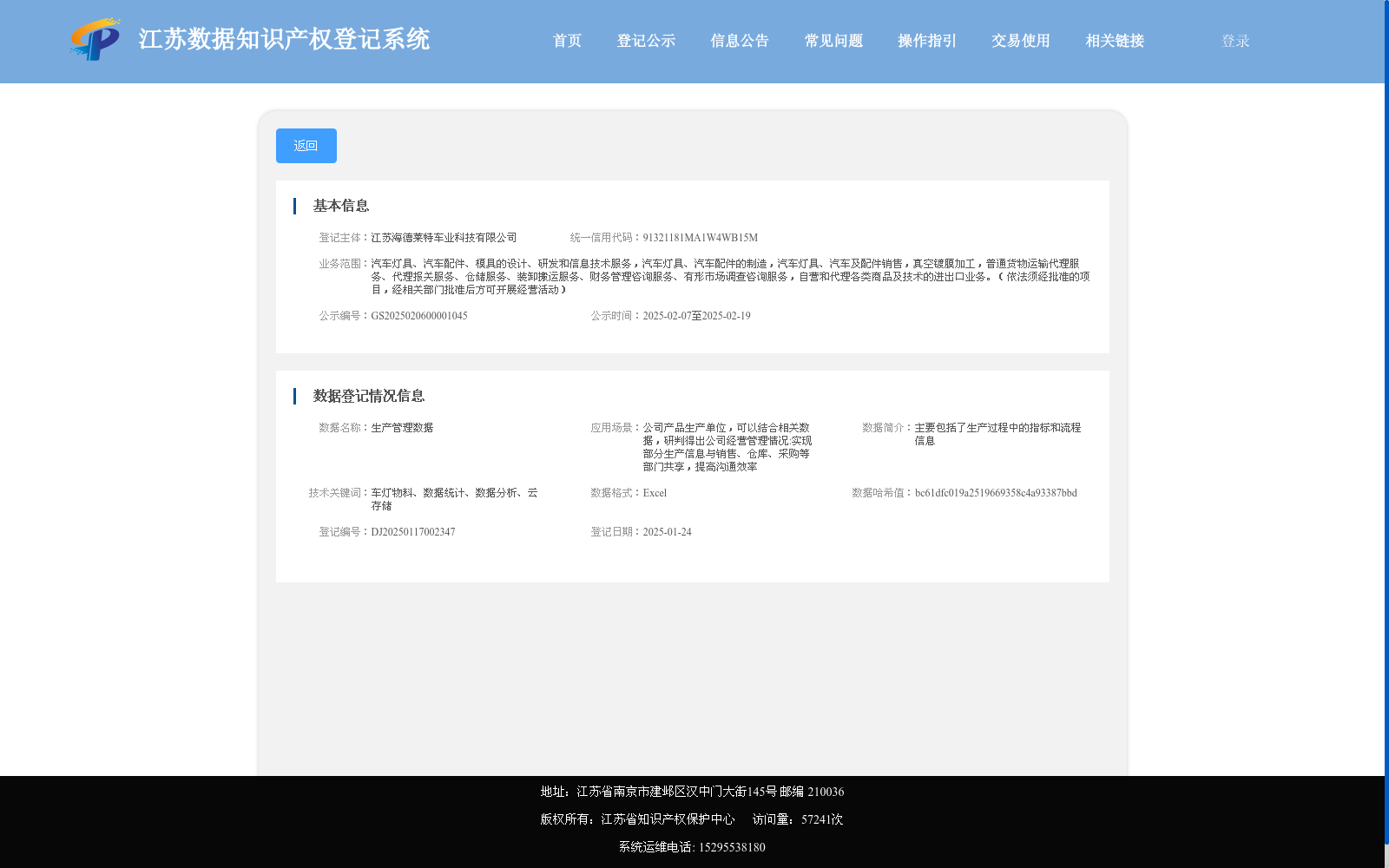Click the 基本信息 section heading

click(341, 206)
